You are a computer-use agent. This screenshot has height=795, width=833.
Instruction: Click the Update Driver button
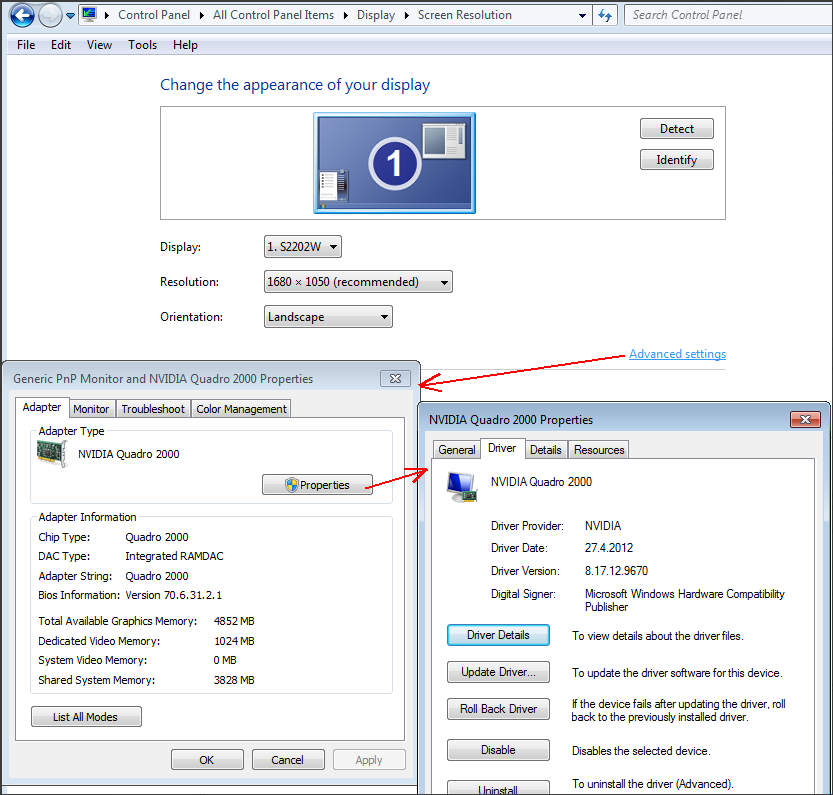498,672
